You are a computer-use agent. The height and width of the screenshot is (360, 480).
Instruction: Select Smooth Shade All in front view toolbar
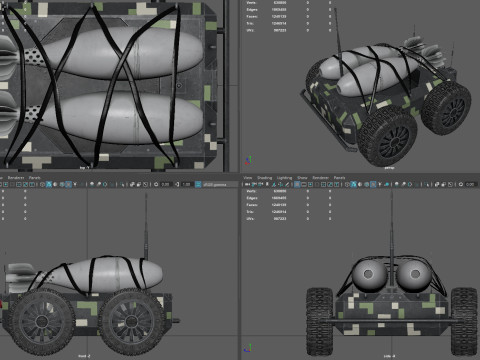49,184
